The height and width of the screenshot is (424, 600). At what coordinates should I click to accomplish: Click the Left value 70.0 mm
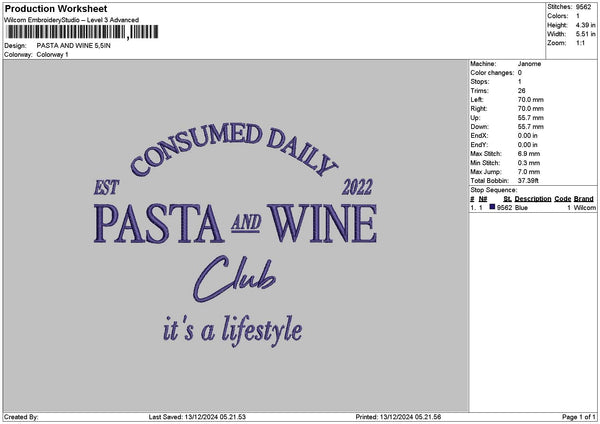(x=530, y=100)
